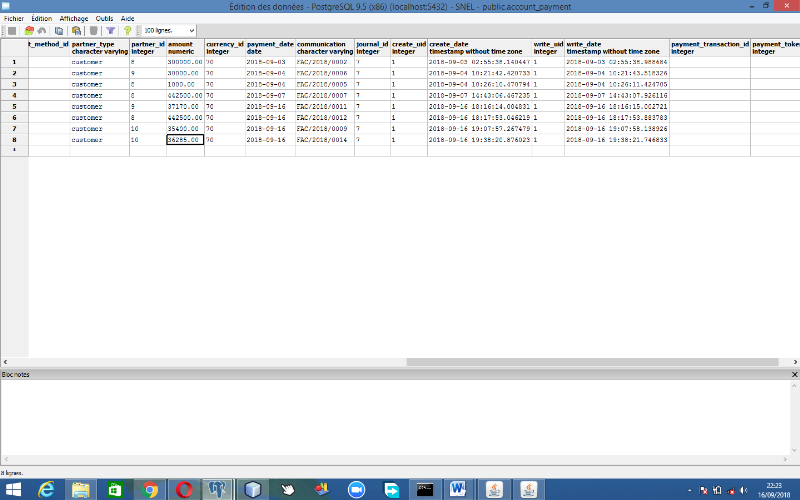
Task: Click the amount cell 300000.00
Action: click(x=185, y=62)
